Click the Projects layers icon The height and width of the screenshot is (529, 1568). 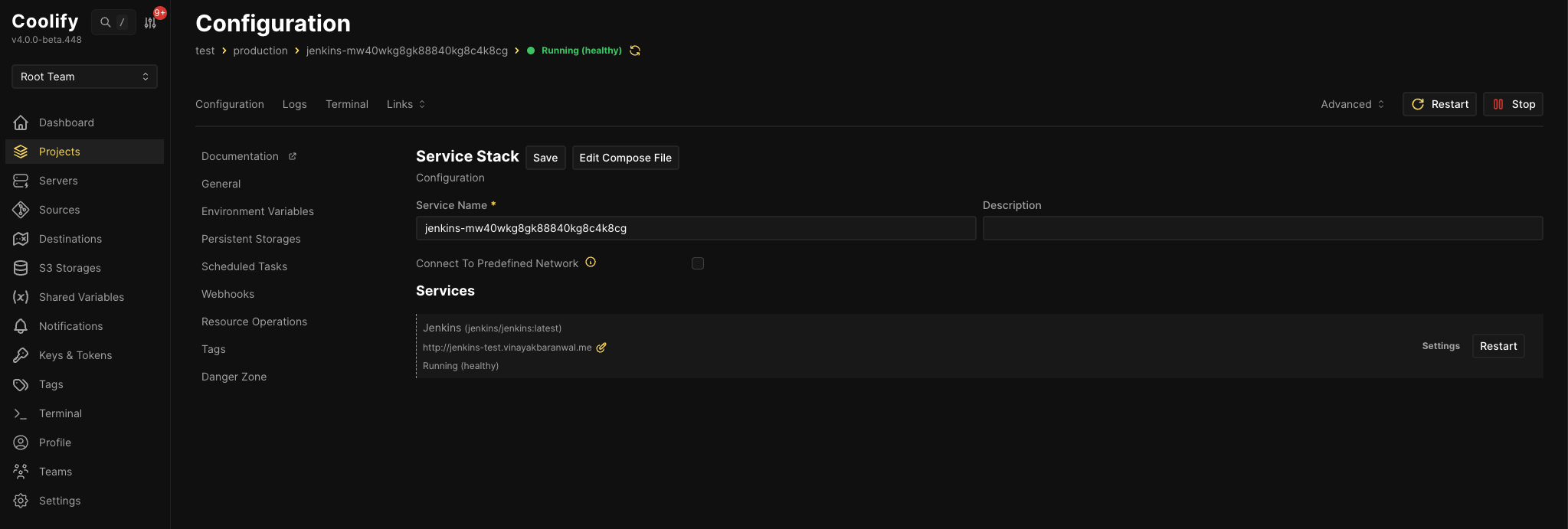coord(21,152)
